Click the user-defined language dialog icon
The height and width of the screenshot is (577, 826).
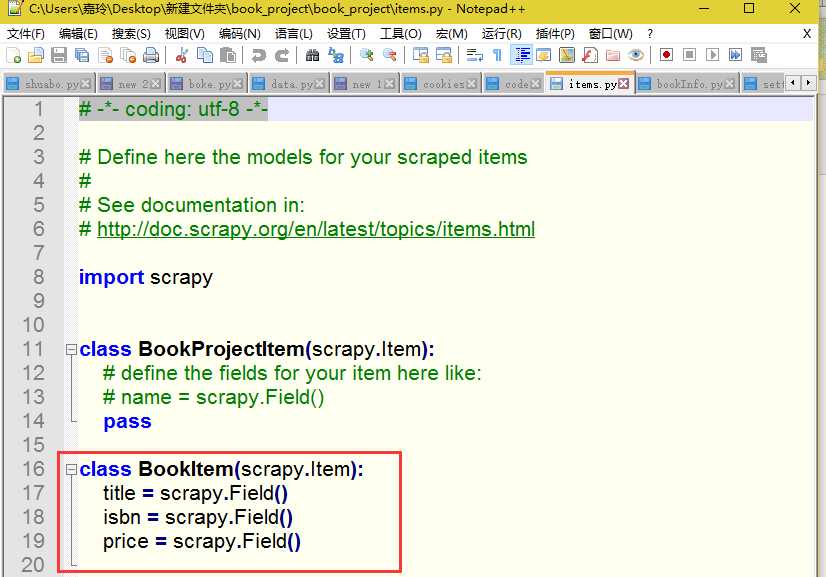click(x=544, y=55)
